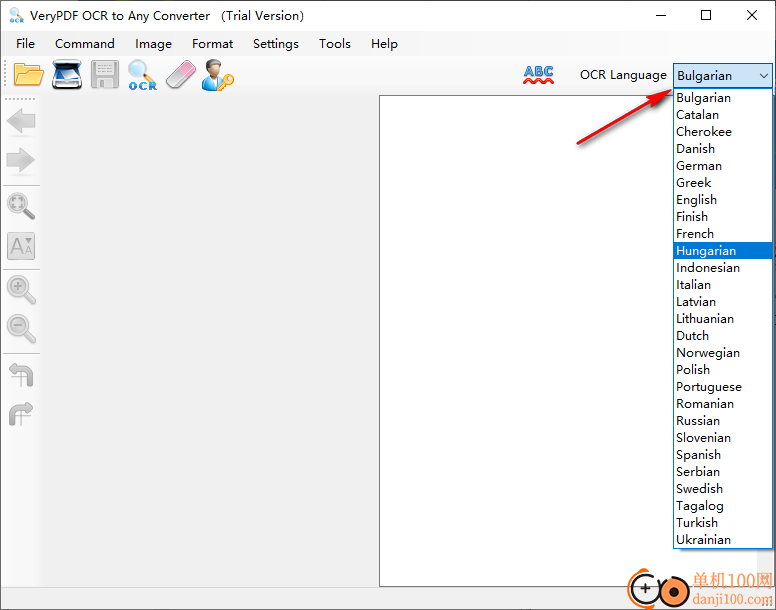Choose Serbian from language list
The height and width of the screenshot is (610, 776).
[723, 471]
